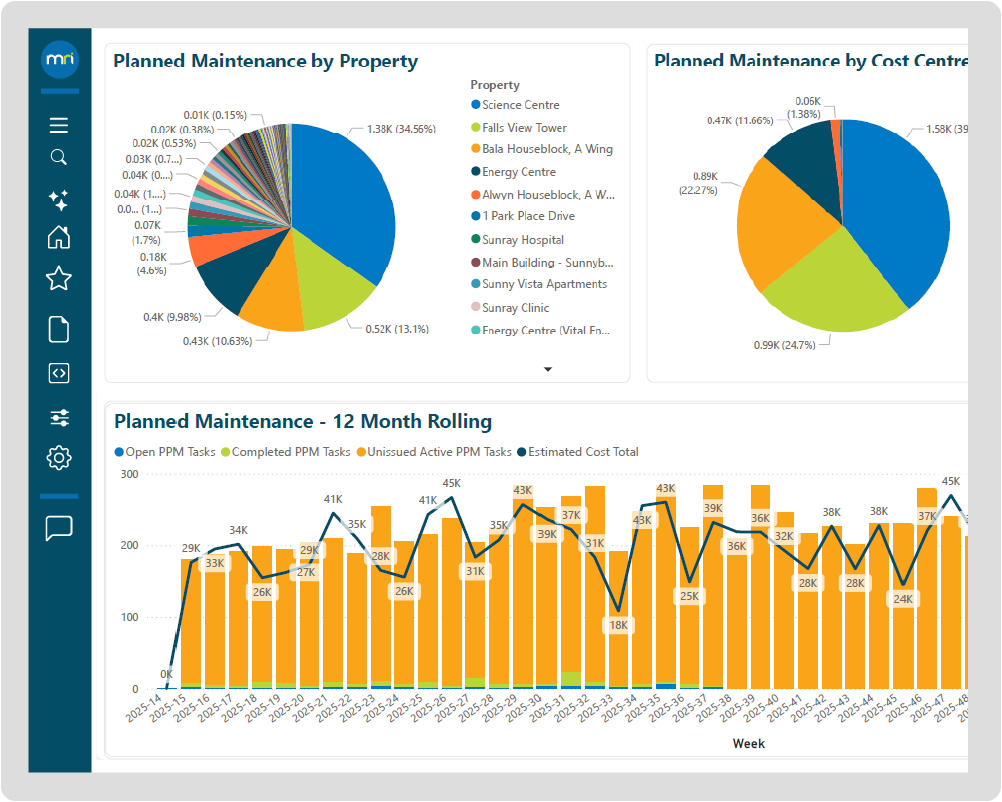
Task: Open the settings gear icon
Action: 59,459
